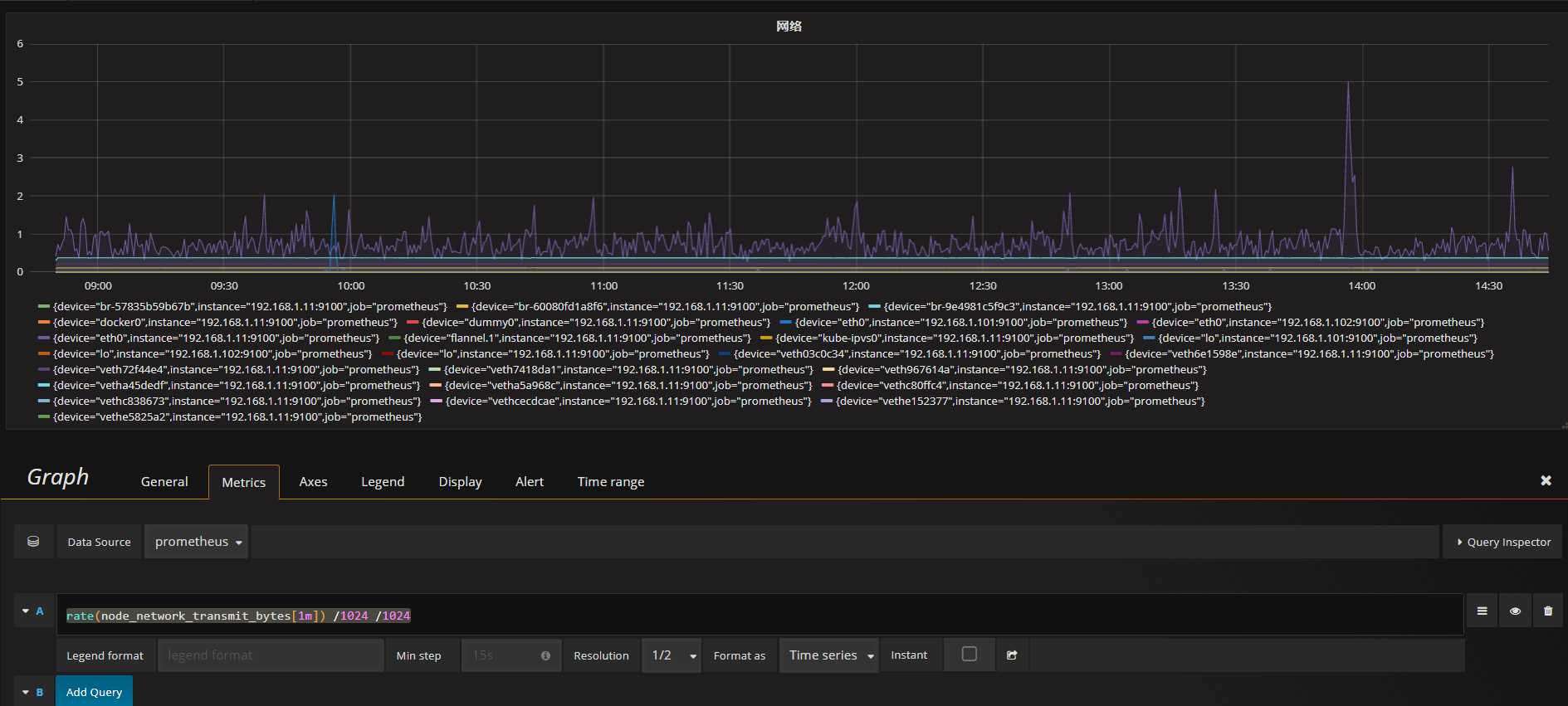Toggle series vetha45dedf in legend
1568x706 pixels.
click(237, 386)
